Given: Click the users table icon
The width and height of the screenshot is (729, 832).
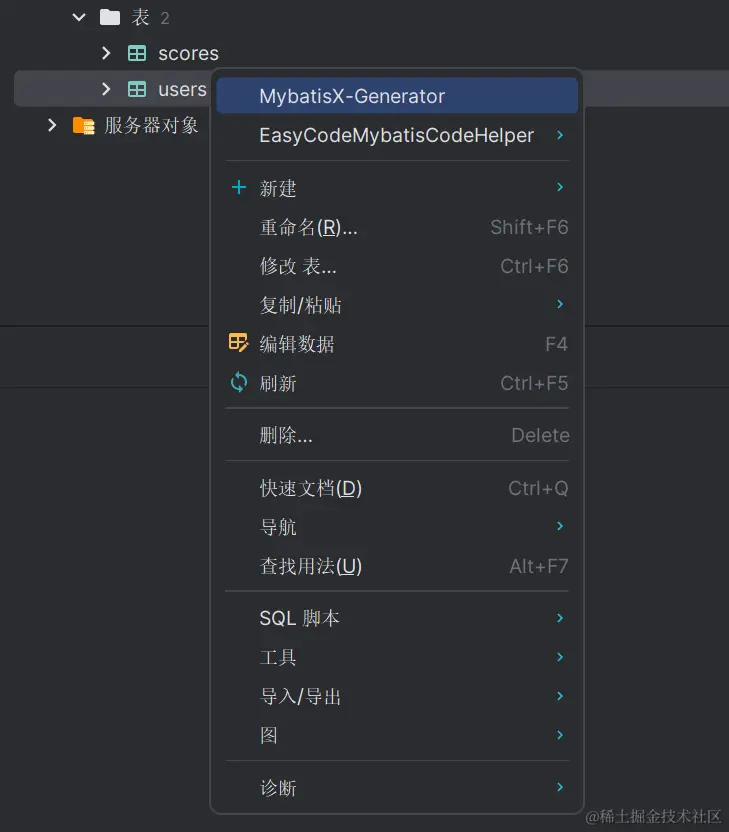Looking at the screenshot, I should pyautogui.click(x=137, y=89).
